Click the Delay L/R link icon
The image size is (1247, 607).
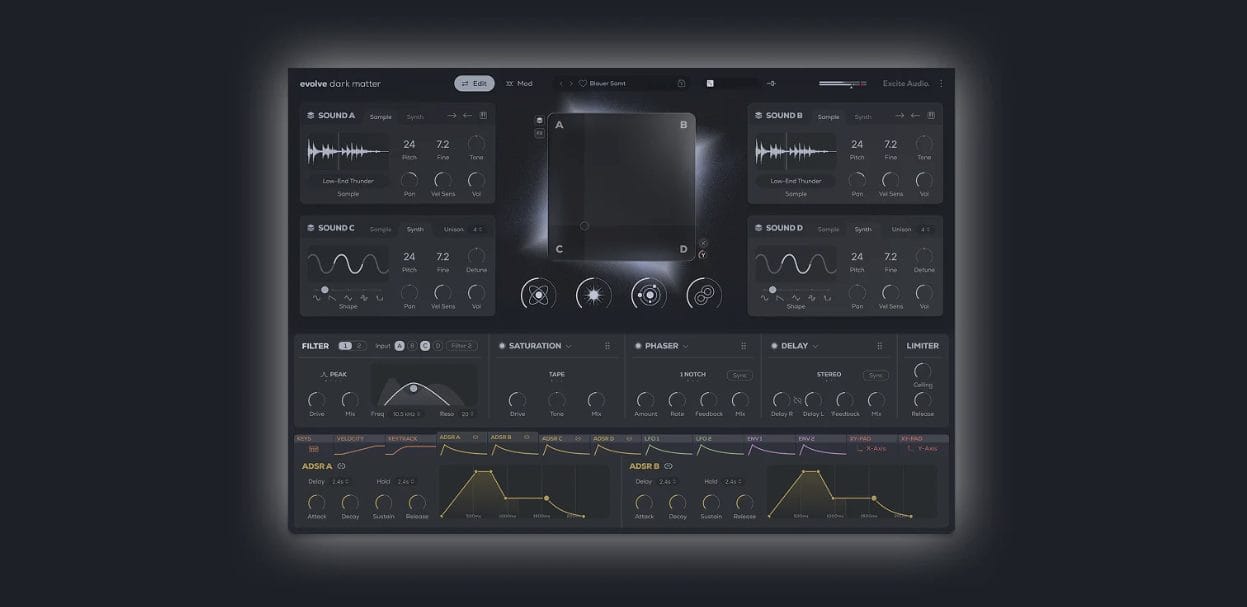click(798, 400)
